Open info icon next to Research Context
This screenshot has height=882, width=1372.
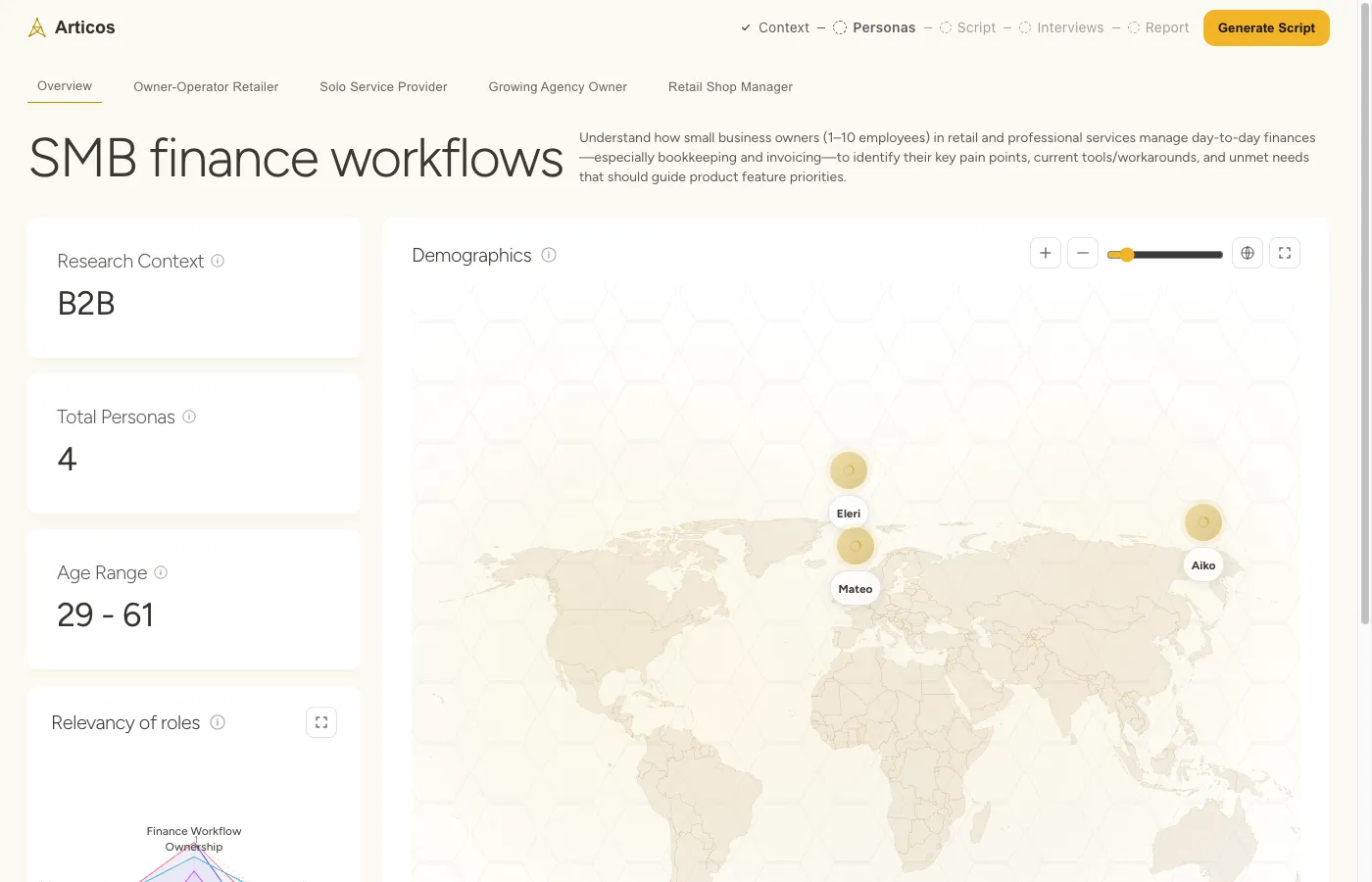click(218, 261)
